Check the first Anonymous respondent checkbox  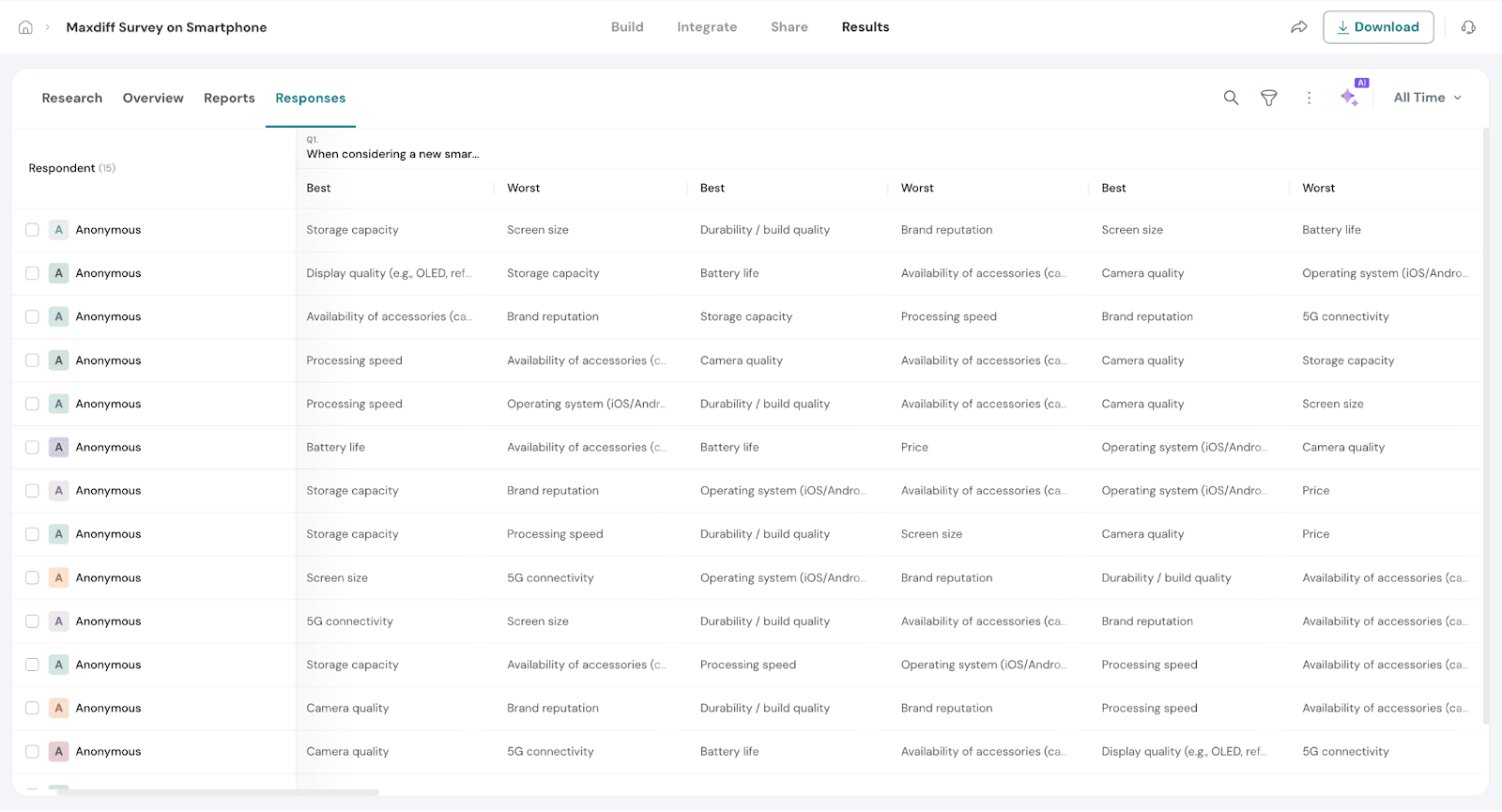(32, 230)
